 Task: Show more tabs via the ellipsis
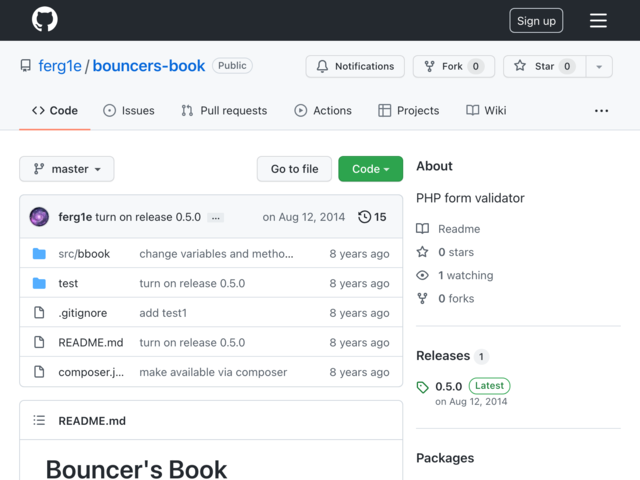tap(601, 111)
